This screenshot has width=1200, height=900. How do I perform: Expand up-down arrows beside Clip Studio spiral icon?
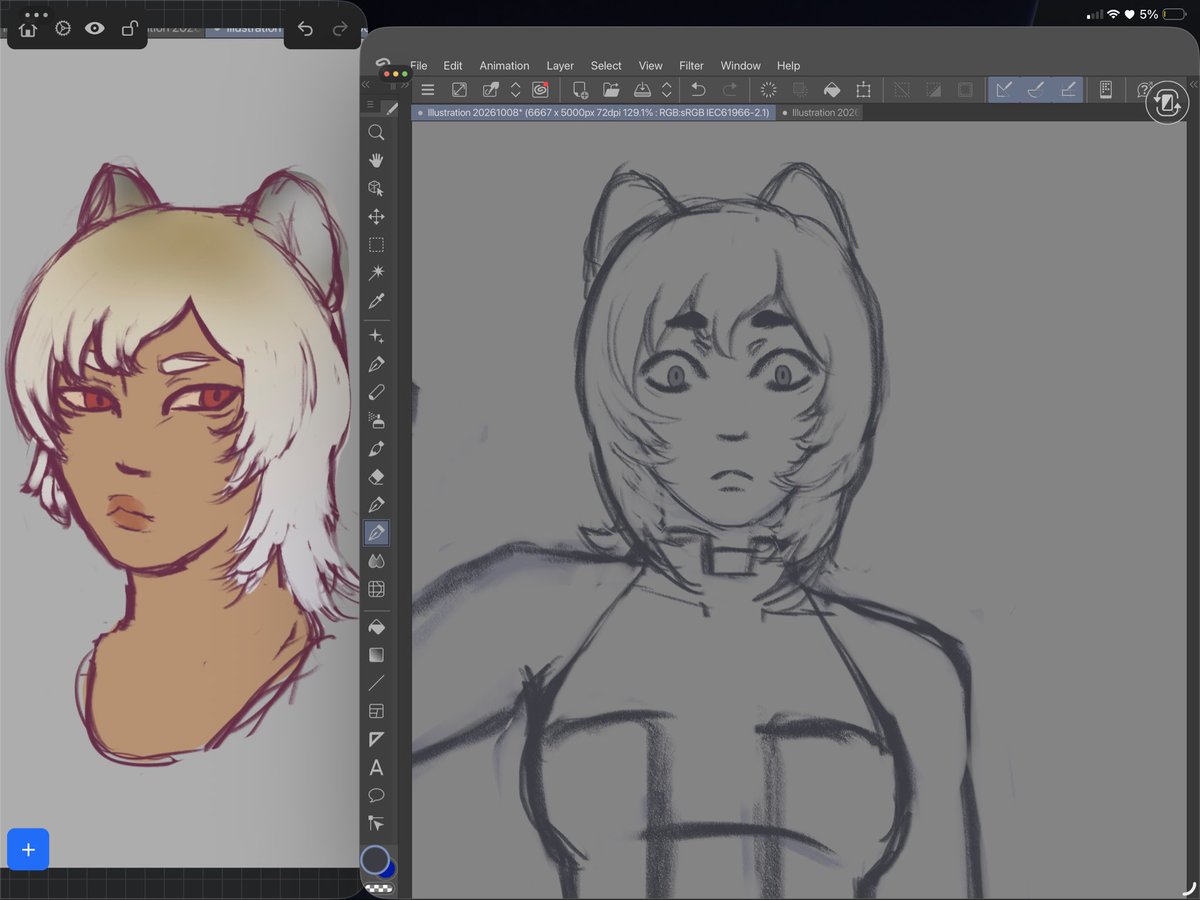[x=516, y=90]
